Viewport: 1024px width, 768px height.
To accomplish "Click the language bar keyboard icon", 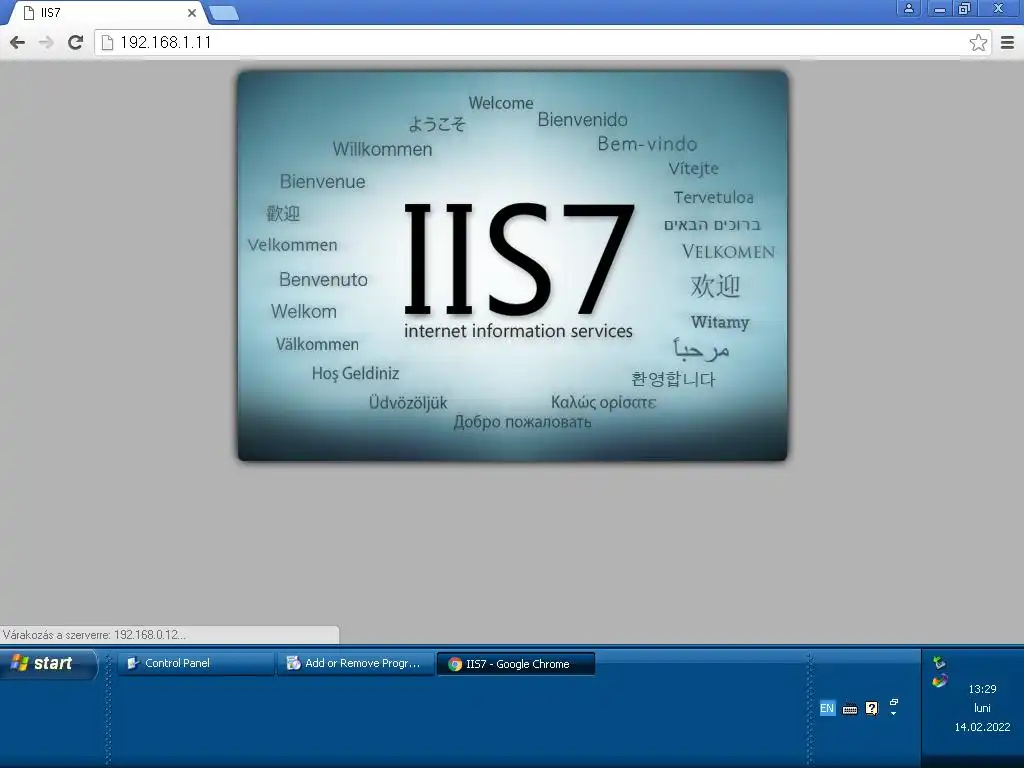I will pyautogui.click(x=850, y=709).
